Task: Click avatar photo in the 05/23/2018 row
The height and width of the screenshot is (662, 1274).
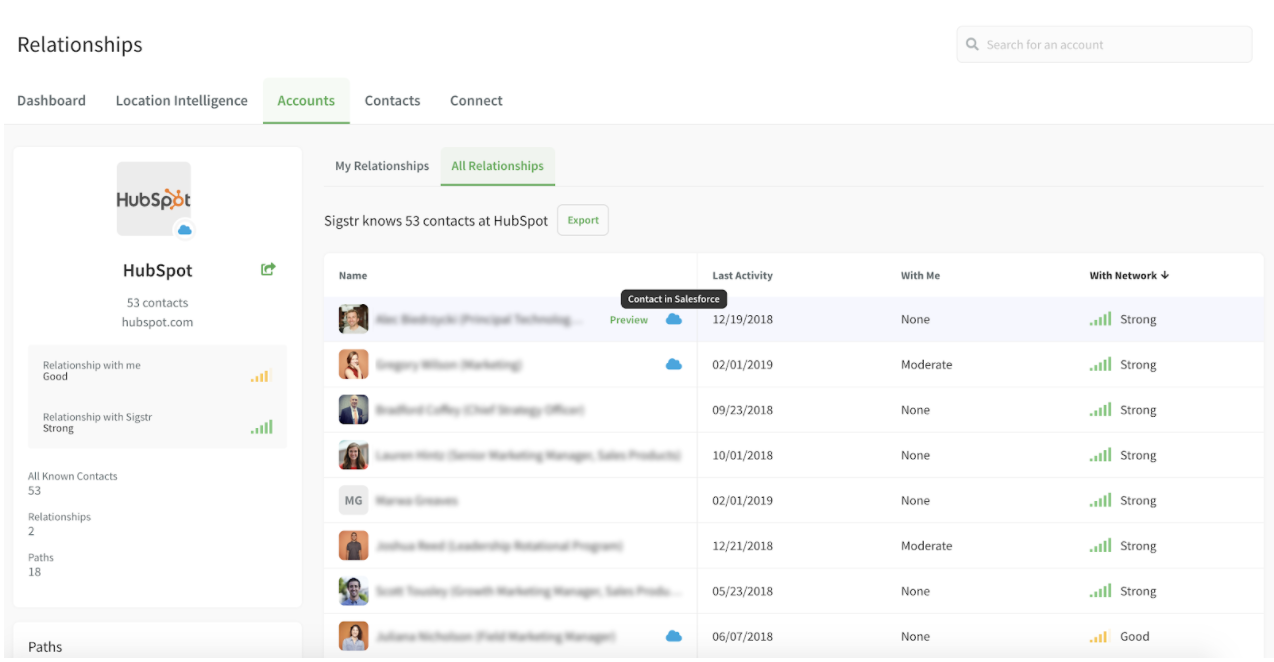Action: click(x=353, y=591)
